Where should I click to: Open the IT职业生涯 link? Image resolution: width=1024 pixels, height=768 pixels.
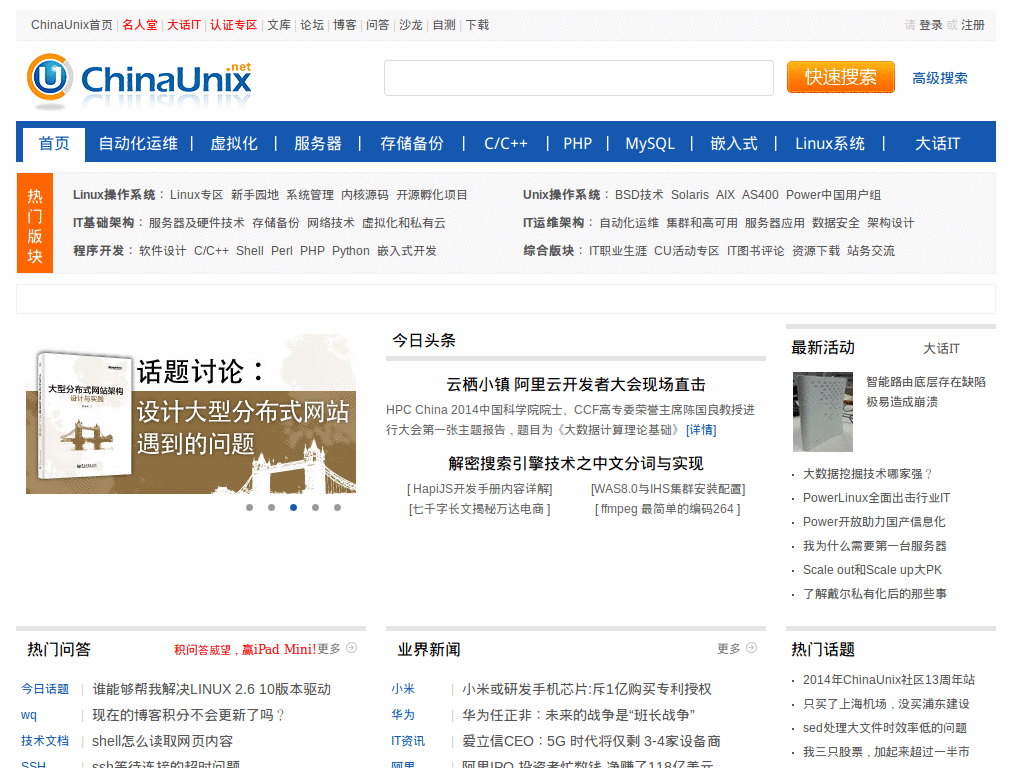[618, 251]
